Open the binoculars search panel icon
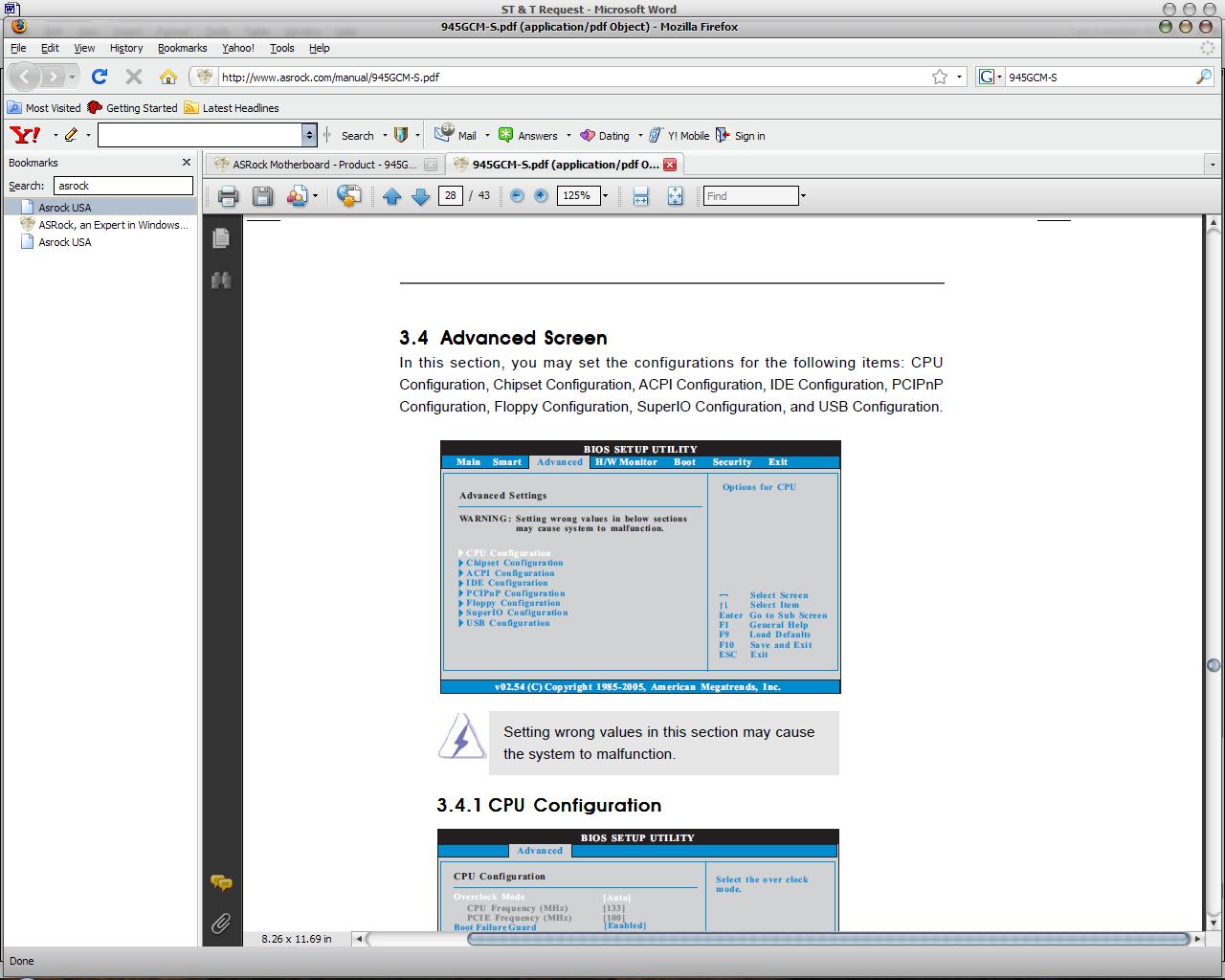 (x=221, y=280)
